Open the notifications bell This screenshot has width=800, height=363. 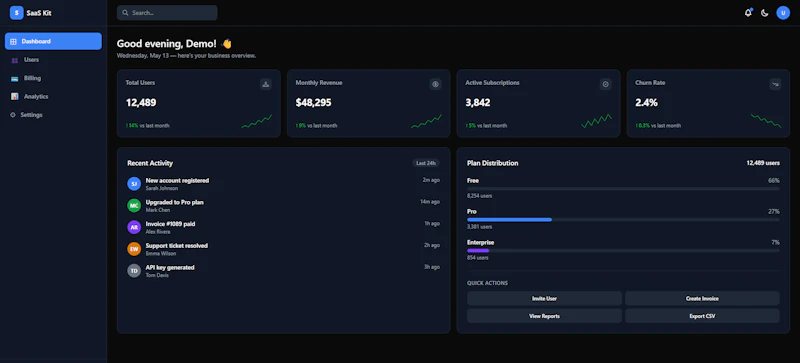click(x=748, y=13)
